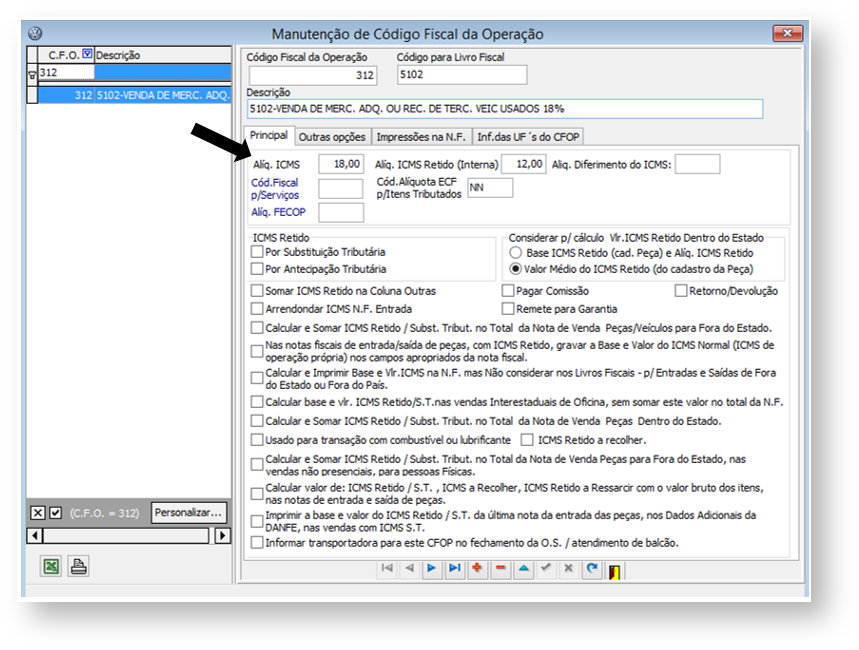Export grid to Excel icon
The width and height of the screenshot is (859, 650).
click(x=51, y=566)
